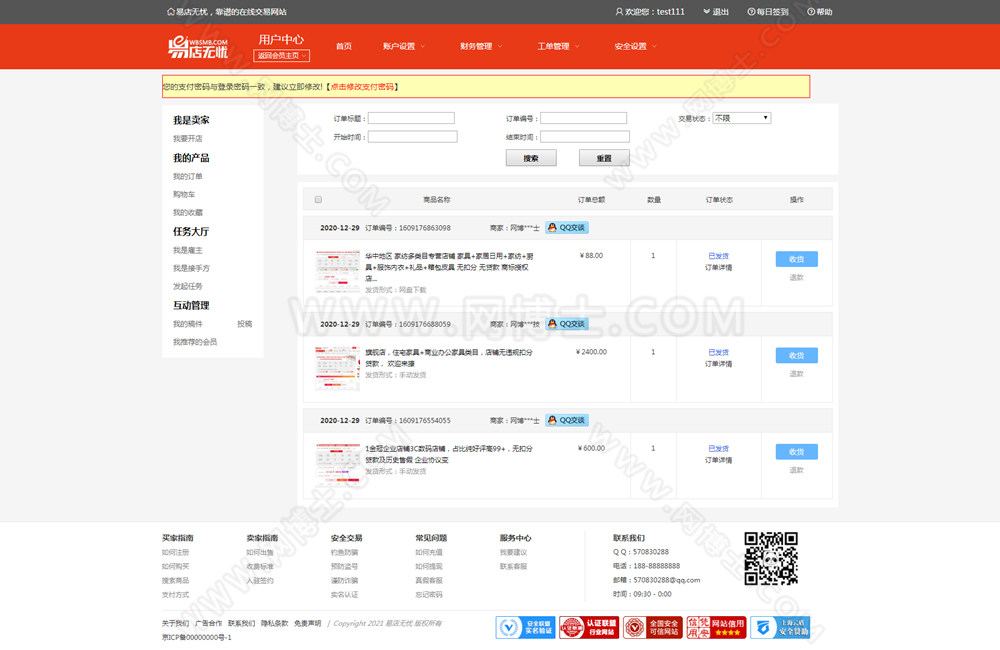
Task: Go to 首页 in navigation bar
Action: pyautogui.click(x=343, y=46)
